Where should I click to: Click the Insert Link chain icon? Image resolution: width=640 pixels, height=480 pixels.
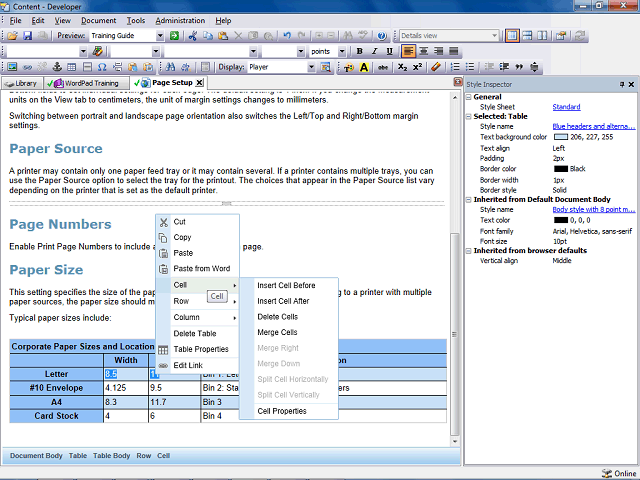click(x=27, y=67)
